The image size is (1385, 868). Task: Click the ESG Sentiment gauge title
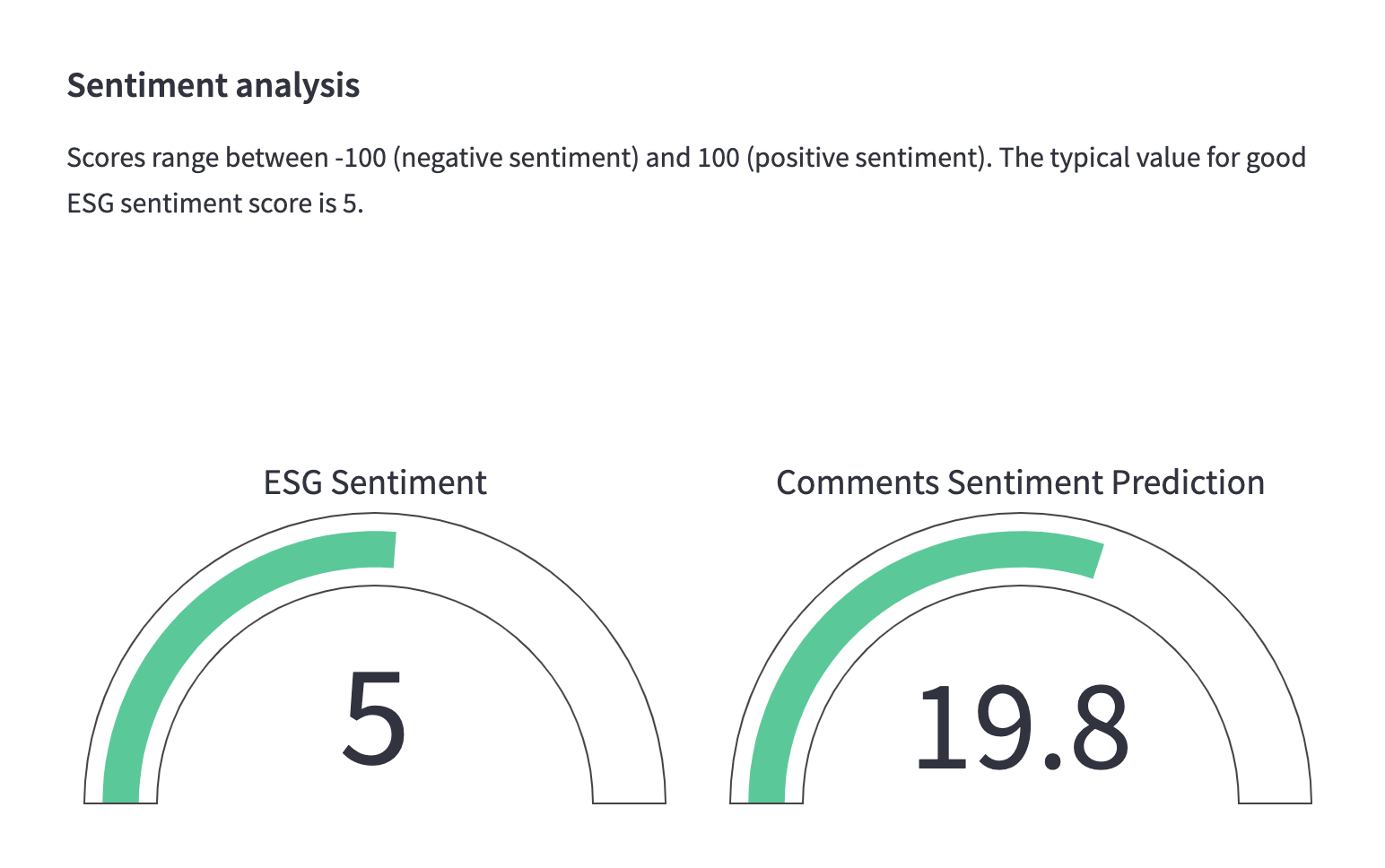375,482
